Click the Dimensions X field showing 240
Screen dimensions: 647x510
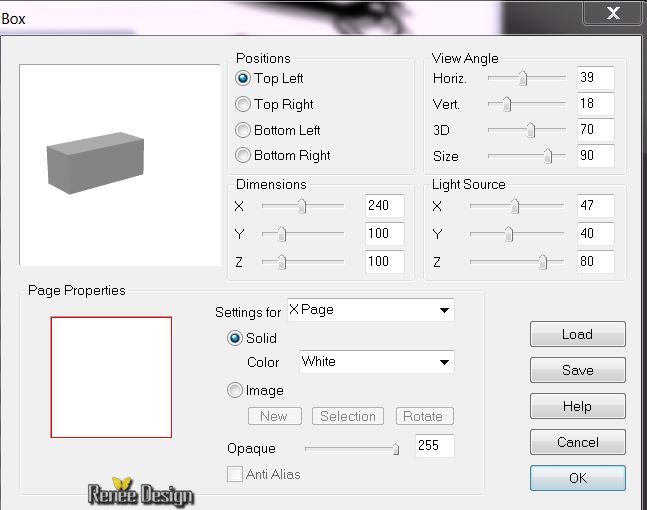[385, 205]
